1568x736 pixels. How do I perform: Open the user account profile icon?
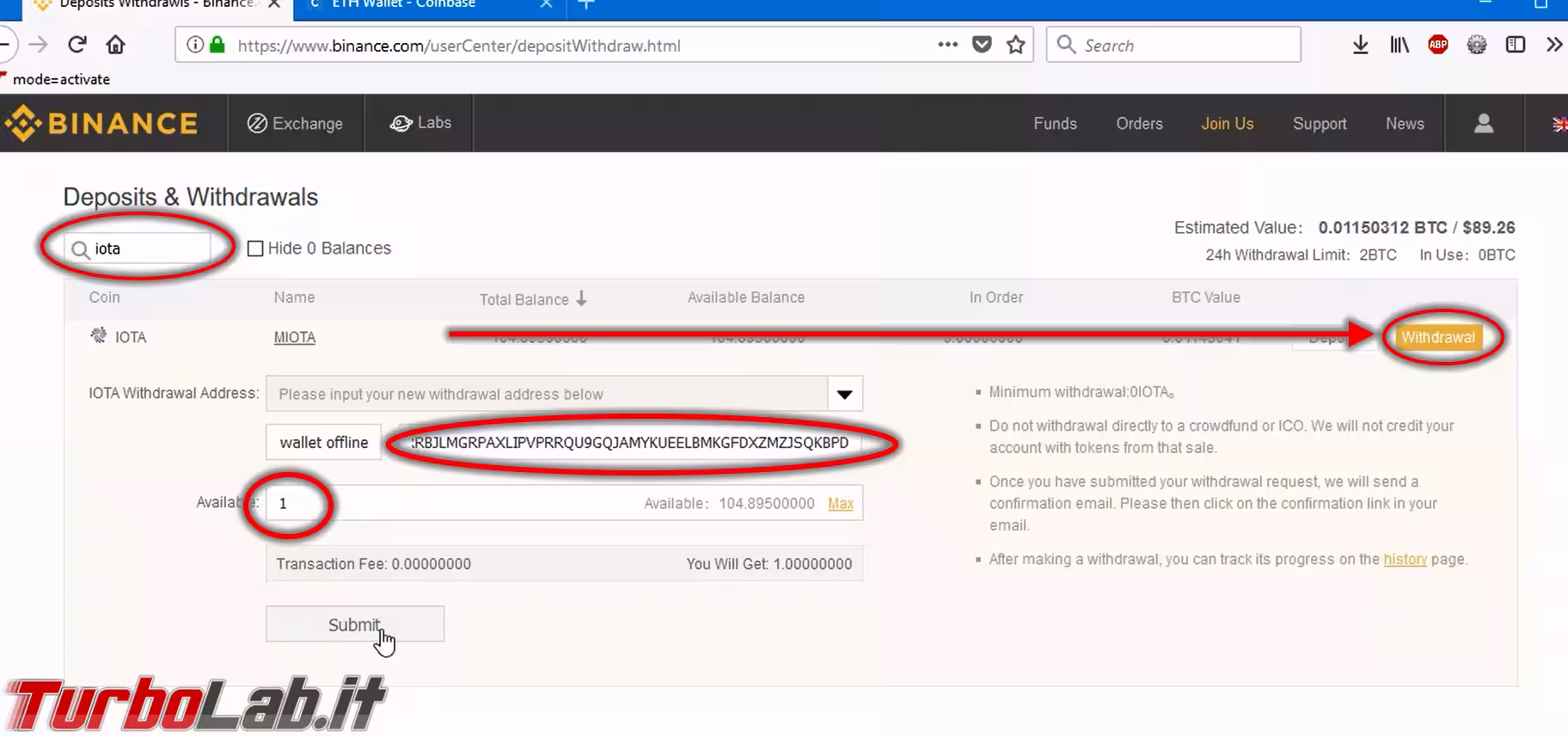1483,124
